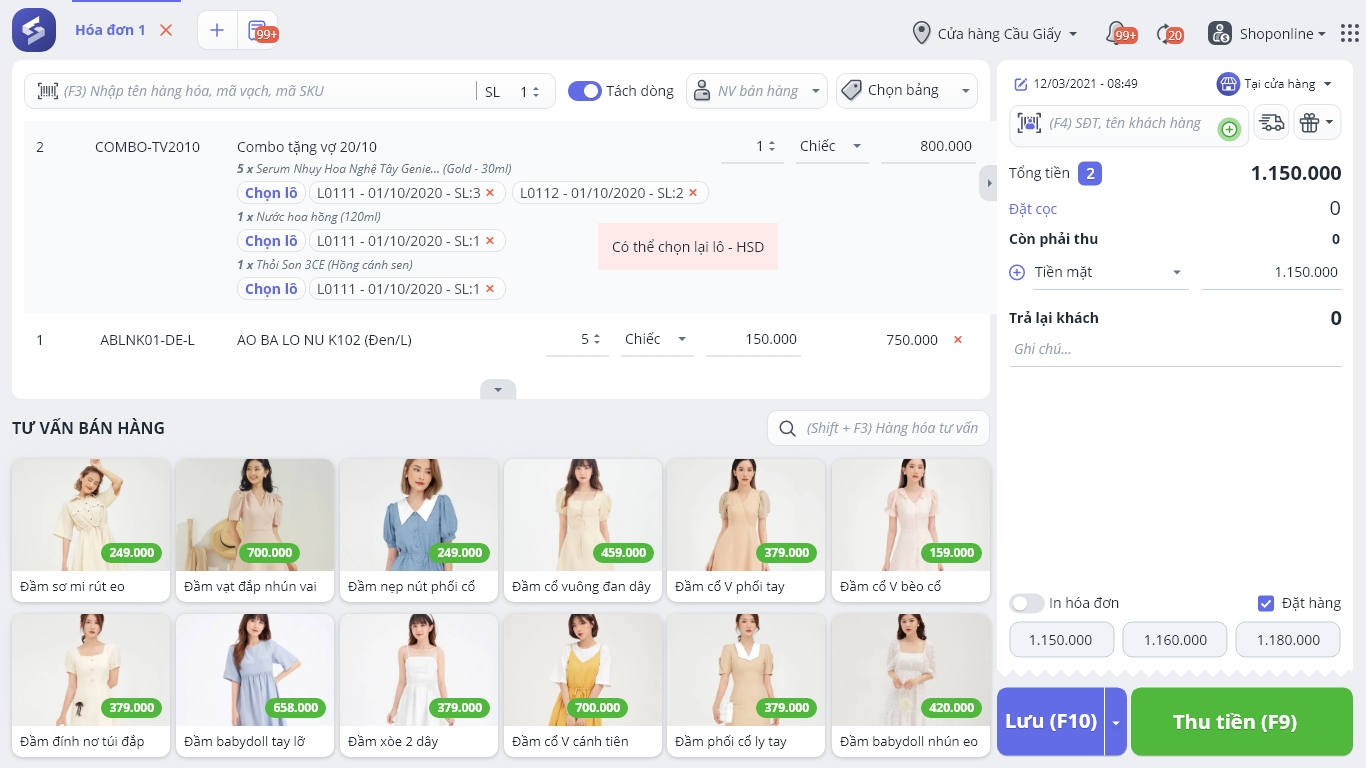Open the apps grid menu icon

pos(1349,33)
